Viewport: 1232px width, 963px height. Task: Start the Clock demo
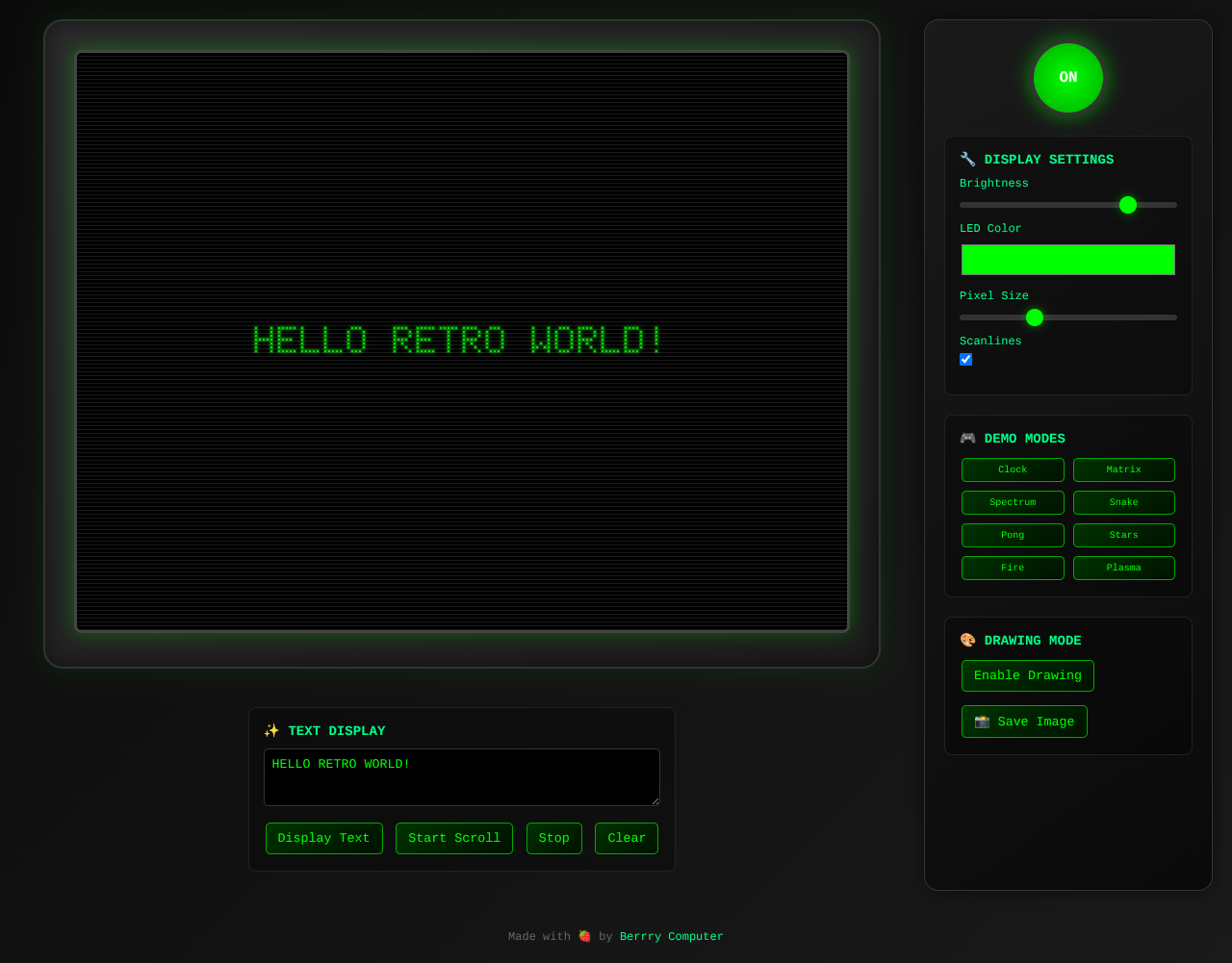[1013, 469]
